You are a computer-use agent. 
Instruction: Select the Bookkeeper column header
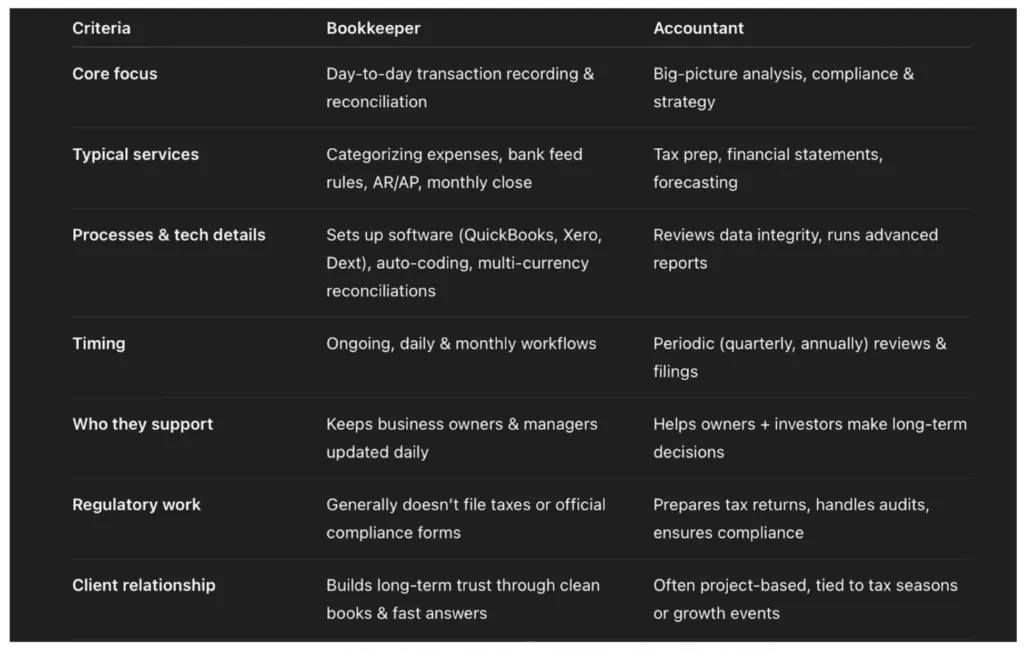tap(373, 28)
